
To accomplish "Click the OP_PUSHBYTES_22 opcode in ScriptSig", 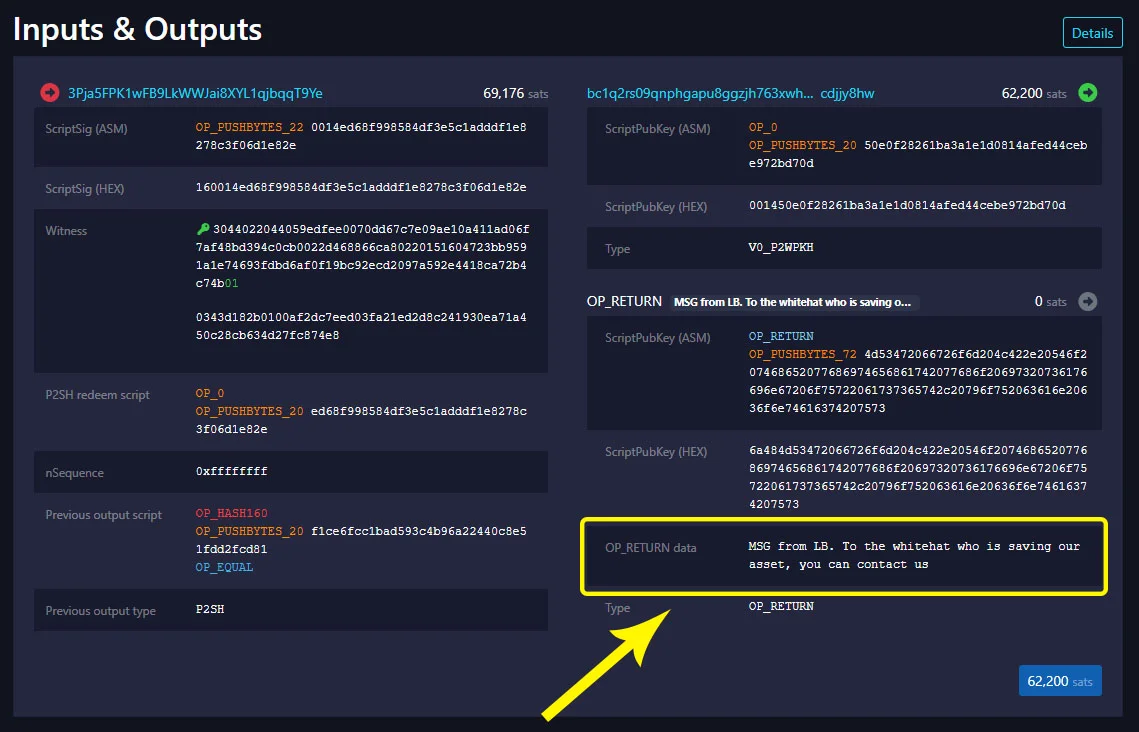I will pos(249,127).
